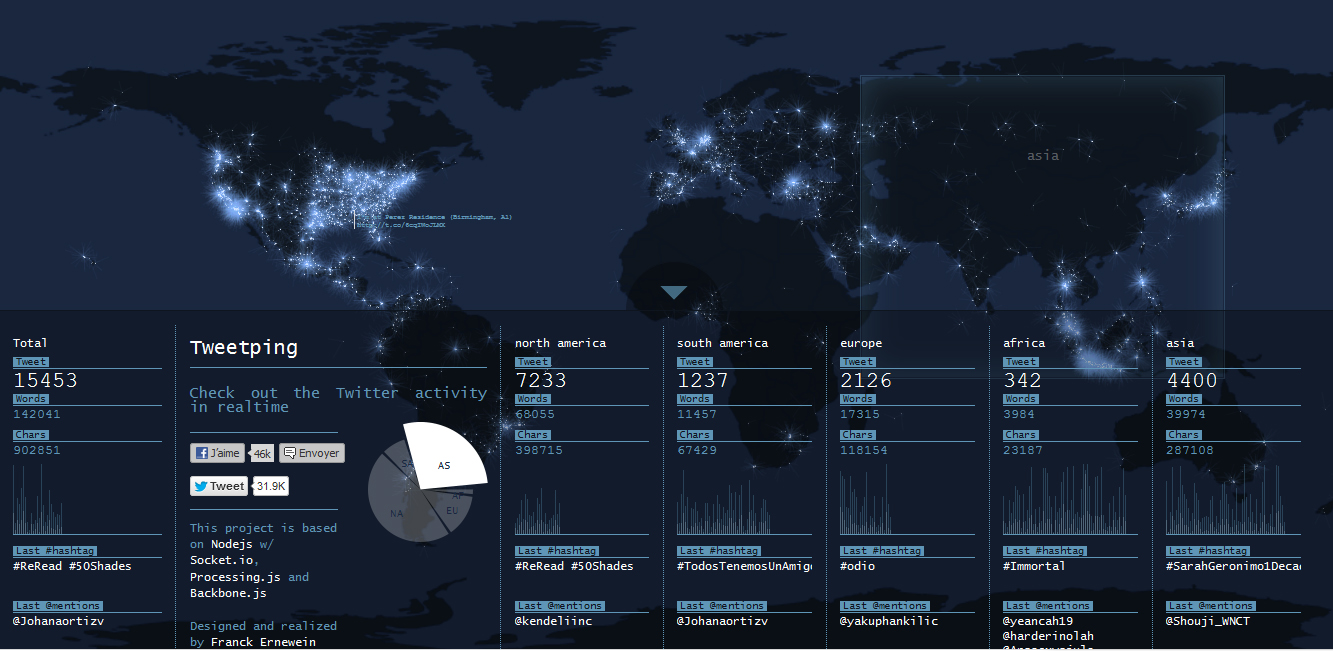Click the 46k Facebook like count bubble

coord(262,454)
